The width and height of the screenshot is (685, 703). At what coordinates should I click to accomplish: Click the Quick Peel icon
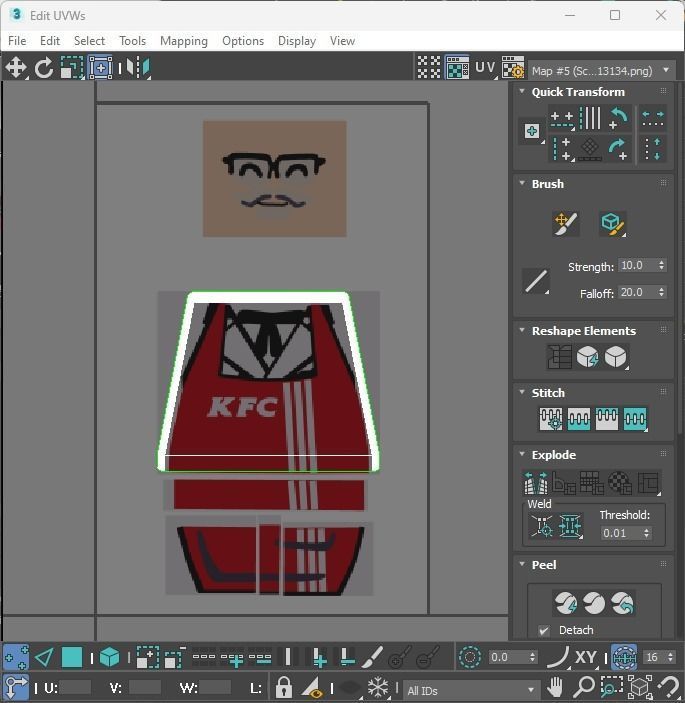565,603
